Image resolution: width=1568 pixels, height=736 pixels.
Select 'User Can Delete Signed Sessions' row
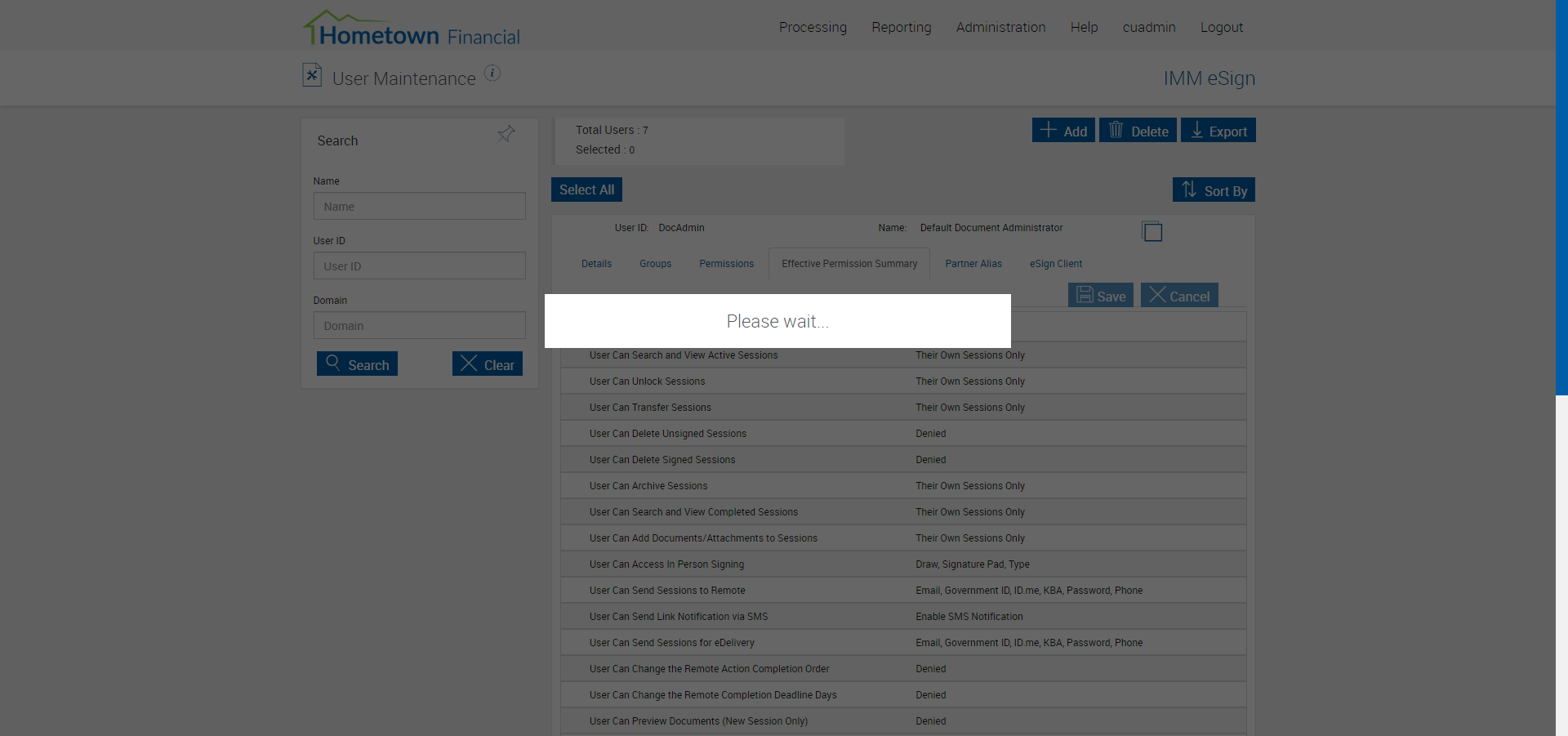tap(903, 460)
